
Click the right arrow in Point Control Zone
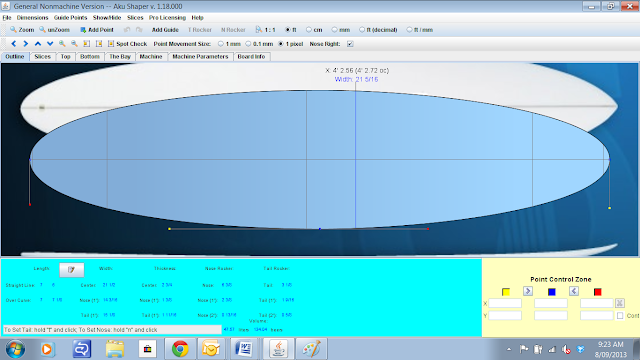pos(528,291)
